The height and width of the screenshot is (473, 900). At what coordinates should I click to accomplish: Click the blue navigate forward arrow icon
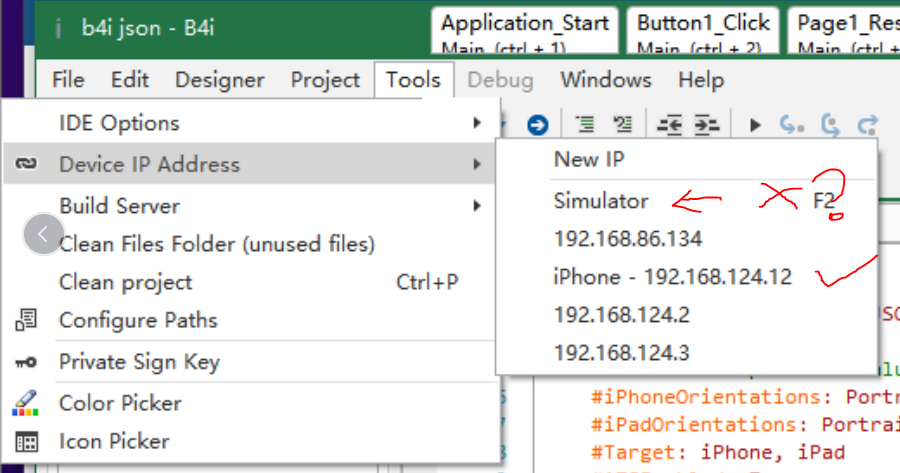[x=538, y=124]
